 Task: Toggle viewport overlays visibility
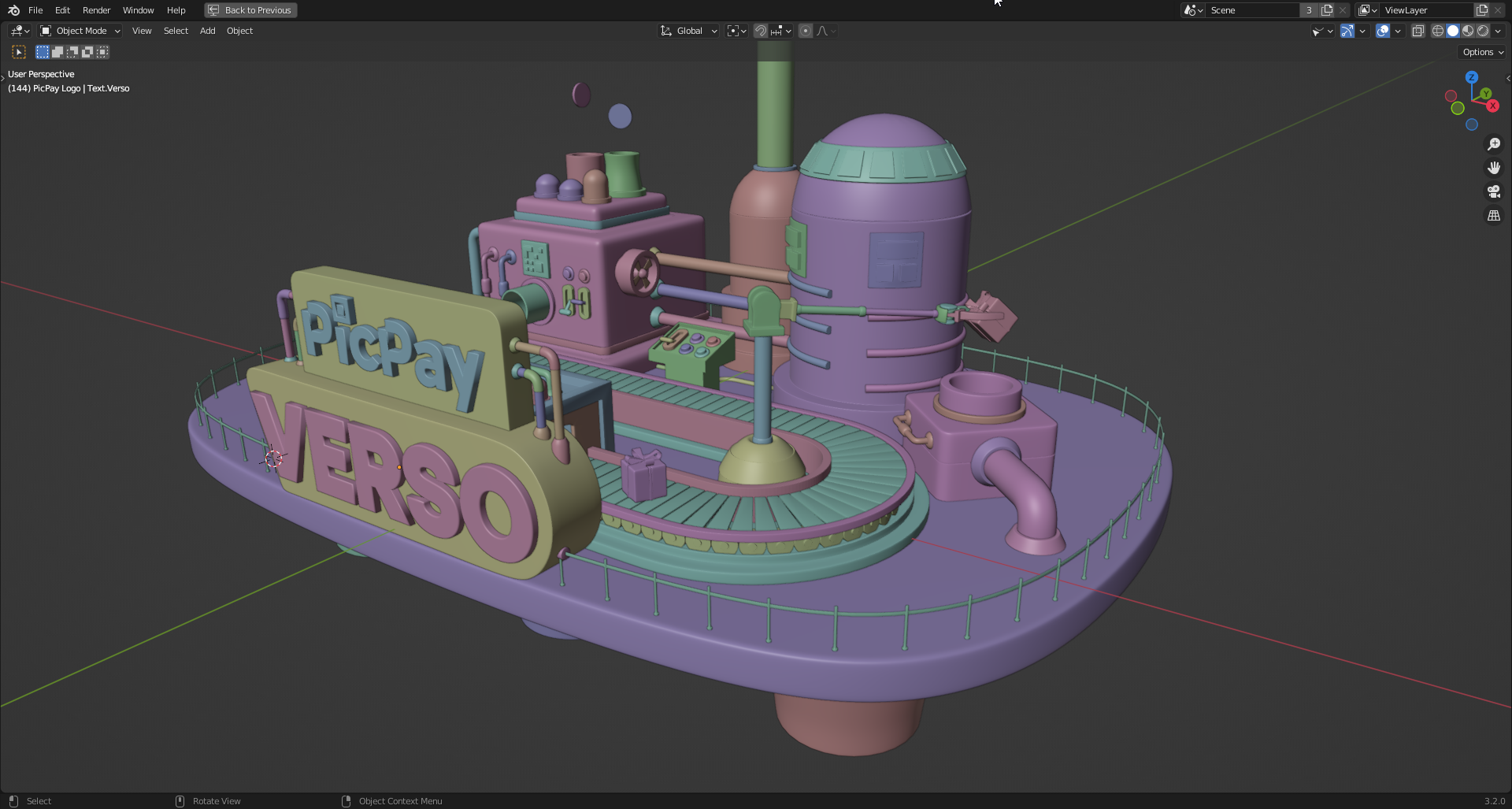tap(1382, 31)
